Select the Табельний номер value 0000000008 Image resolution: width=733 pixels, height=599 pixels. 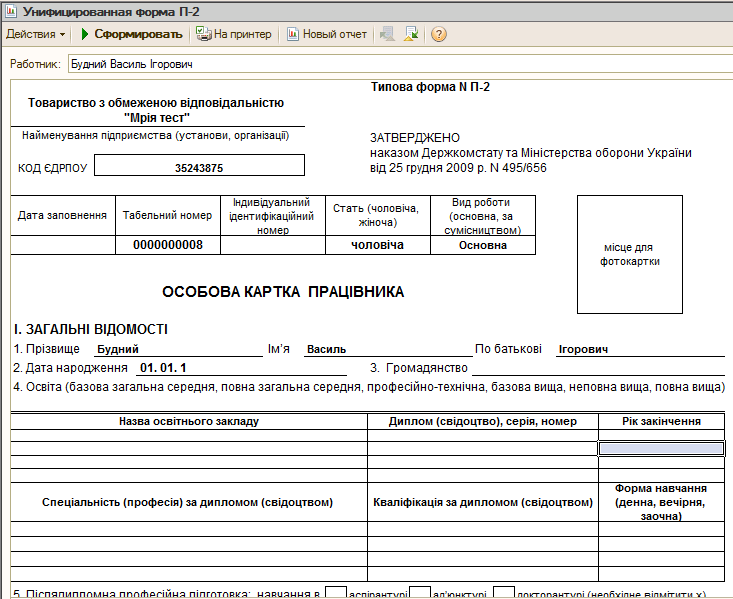point(168,245)
